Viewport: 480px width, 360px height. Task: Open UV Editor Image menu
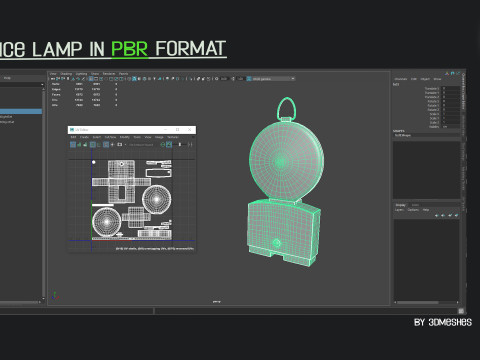click(x=159, y=137)
